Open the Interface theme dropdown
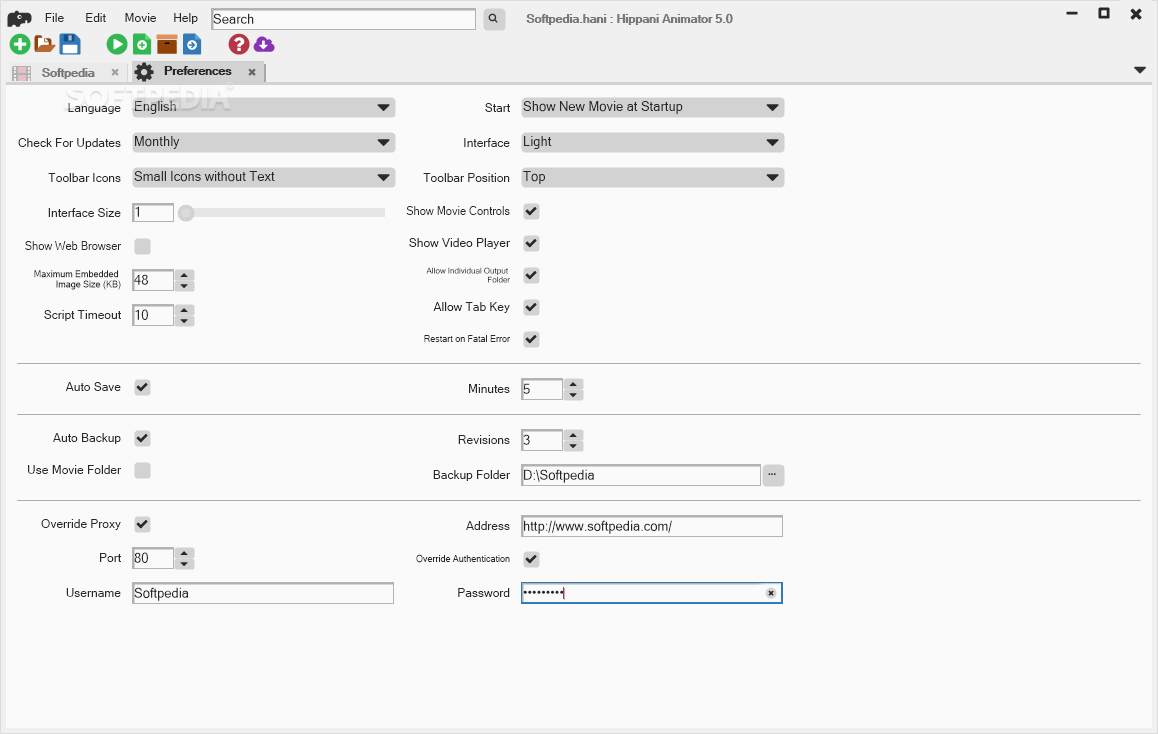 coord(652,142)
